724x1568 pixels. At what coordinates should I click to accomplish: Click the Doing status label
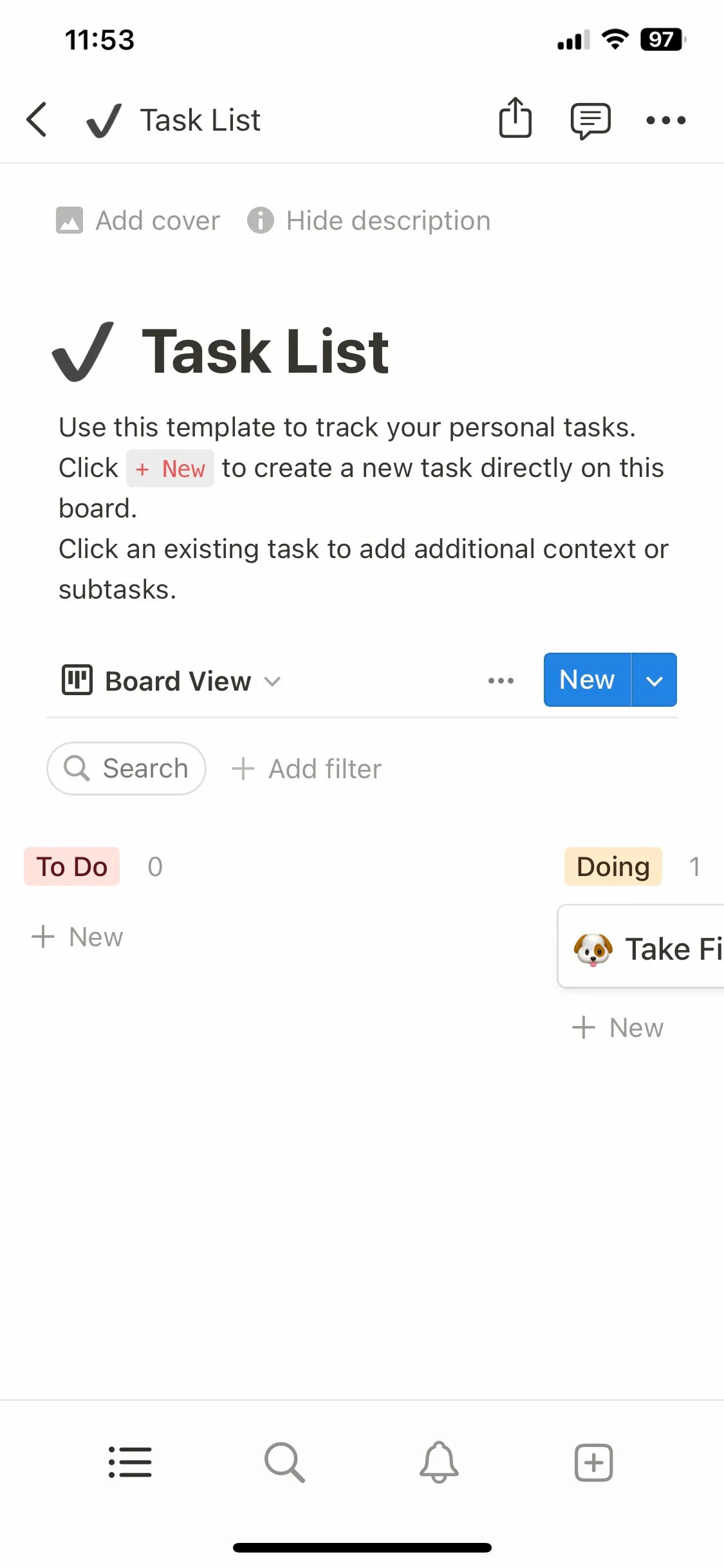coord(612,866)
